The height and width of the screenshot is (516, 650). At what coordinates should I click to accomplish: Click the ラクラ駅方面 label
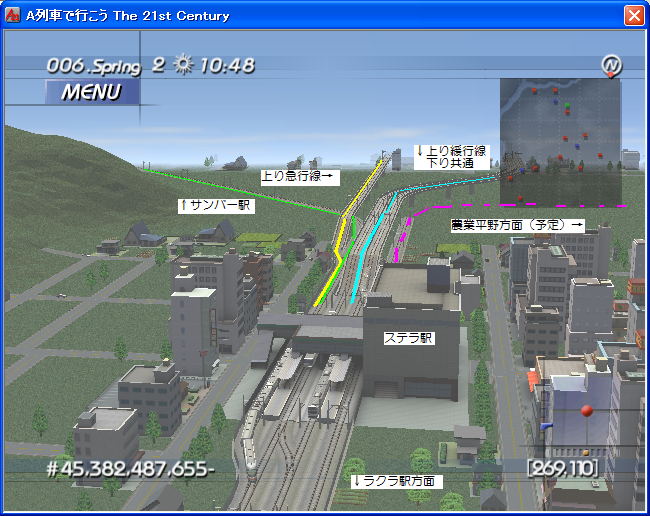pos(397,481)
